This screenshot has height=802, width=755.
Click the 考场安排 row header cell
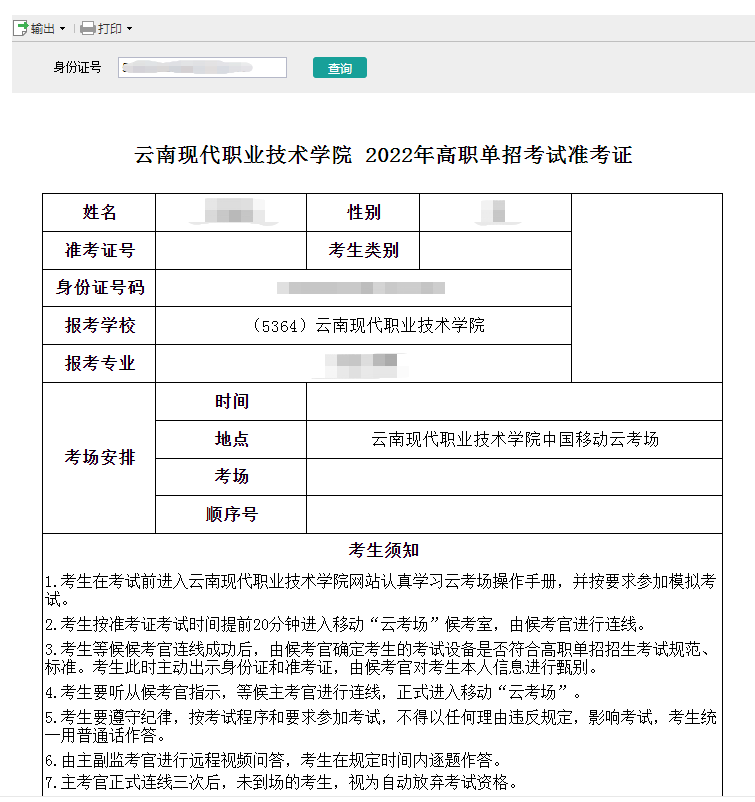pos(99,458)
